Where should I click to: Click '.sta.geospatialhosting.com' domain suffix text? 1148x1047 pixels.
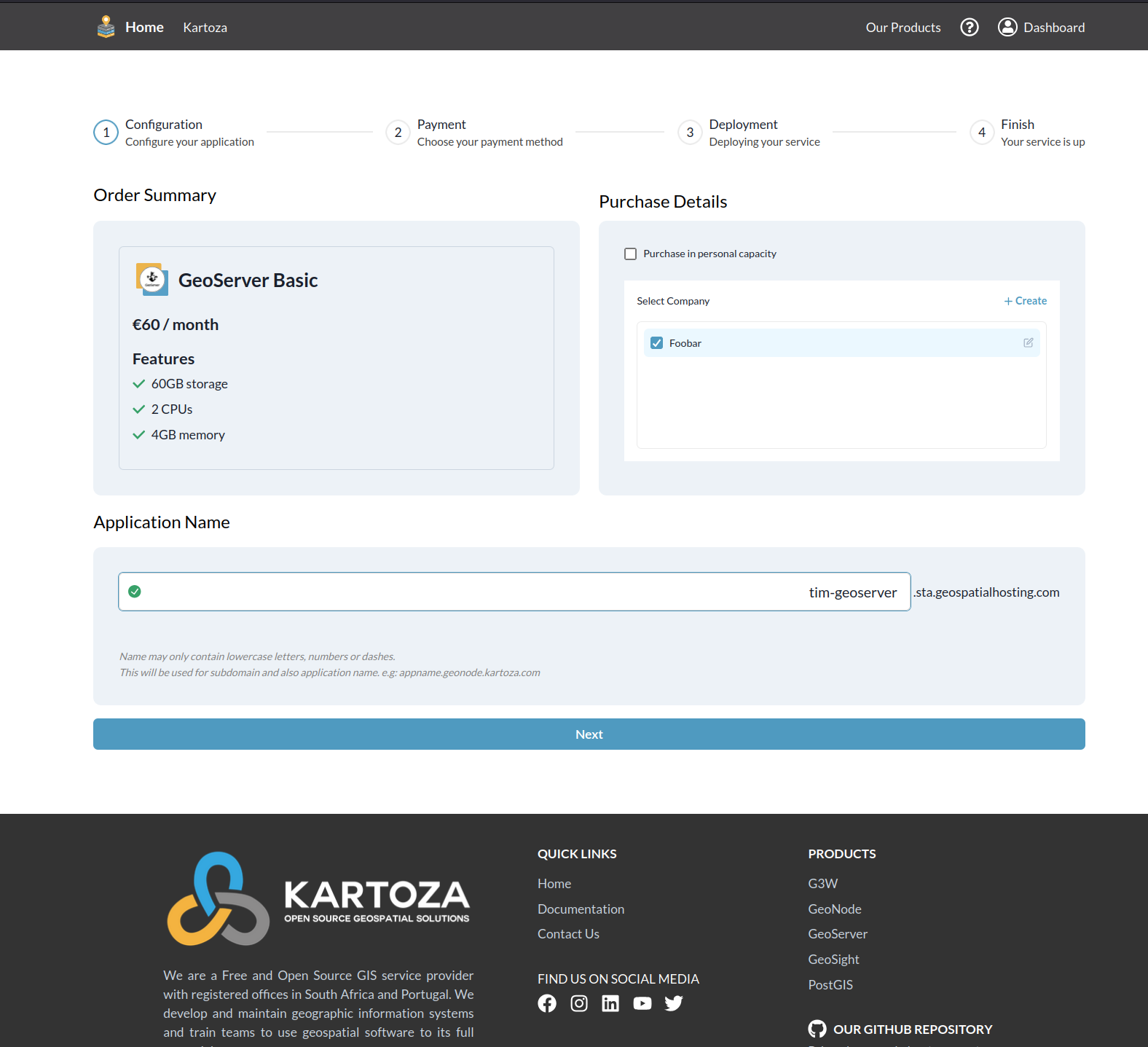[986, 592]
